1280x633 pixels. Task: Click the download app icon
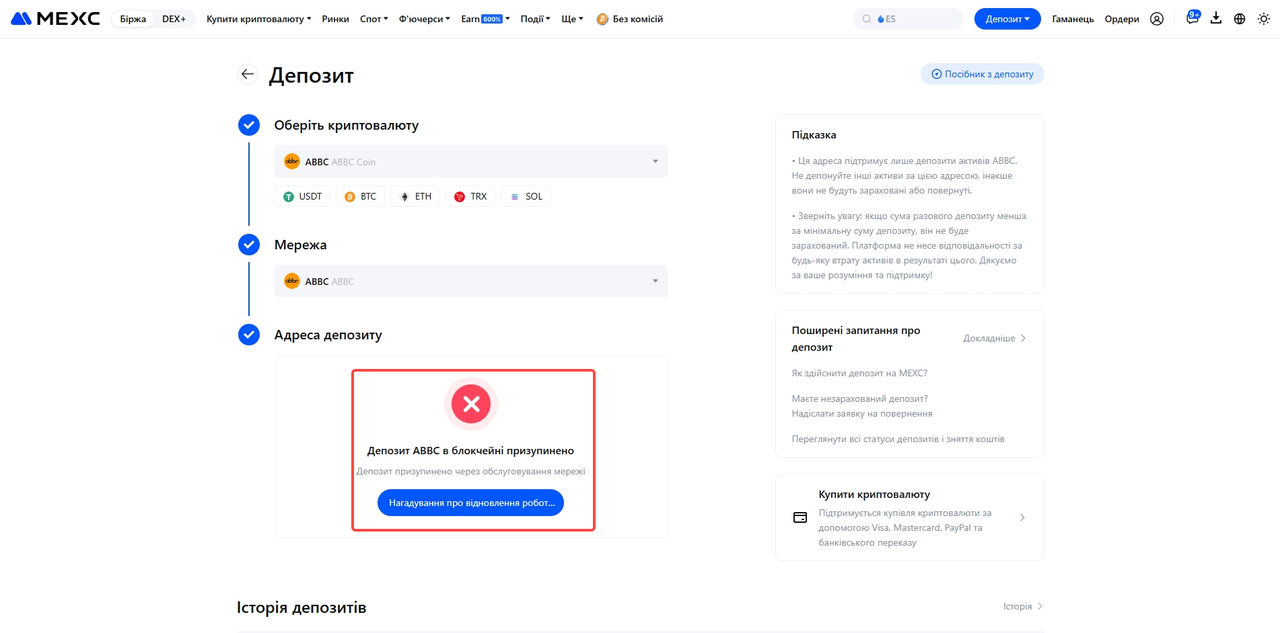(1216, 18)
